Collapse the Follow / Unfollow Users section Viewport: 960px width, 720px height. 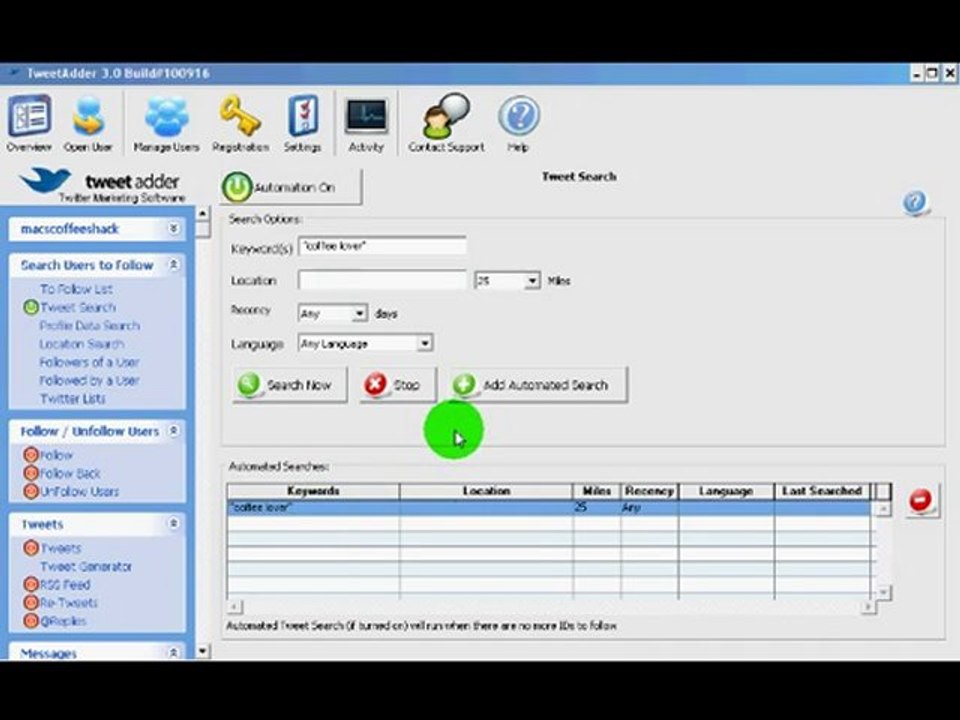point(174,431)
